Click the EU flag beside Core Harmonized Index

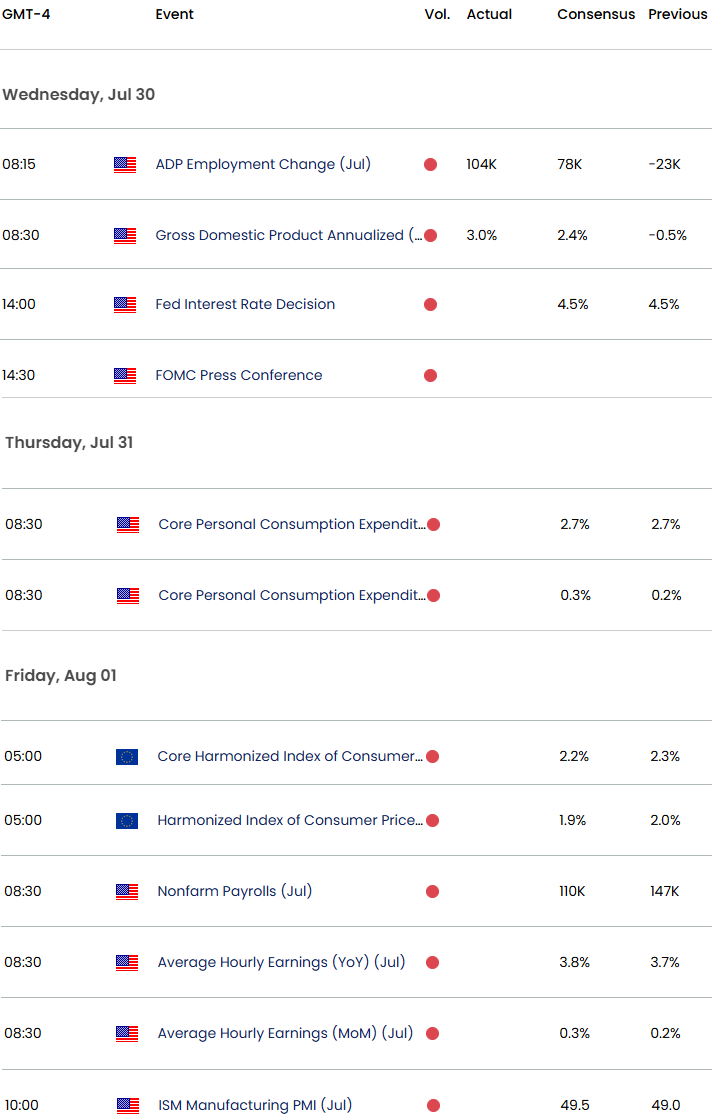click(127, 757)
